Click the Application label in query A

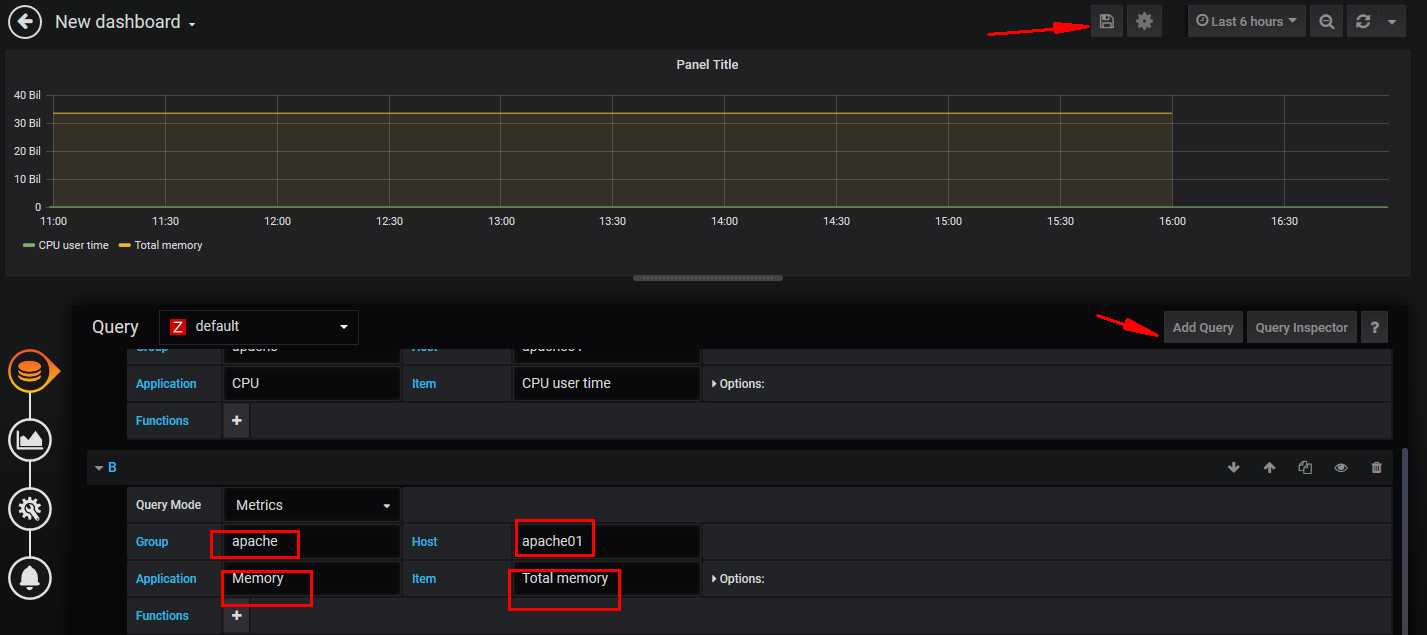tap(166, 384)
